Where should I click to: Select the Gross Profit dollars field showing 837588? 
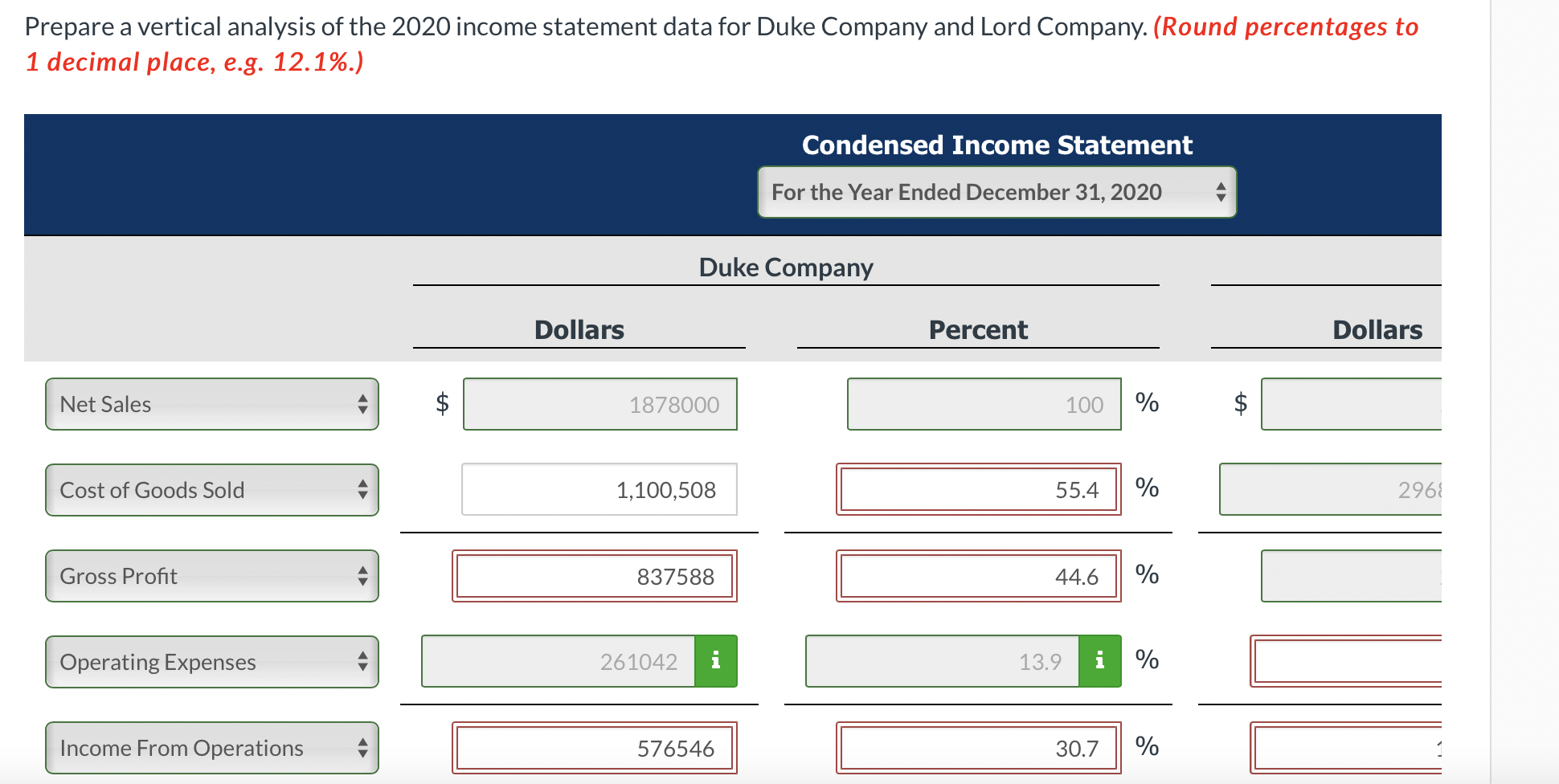click(595, 575)
